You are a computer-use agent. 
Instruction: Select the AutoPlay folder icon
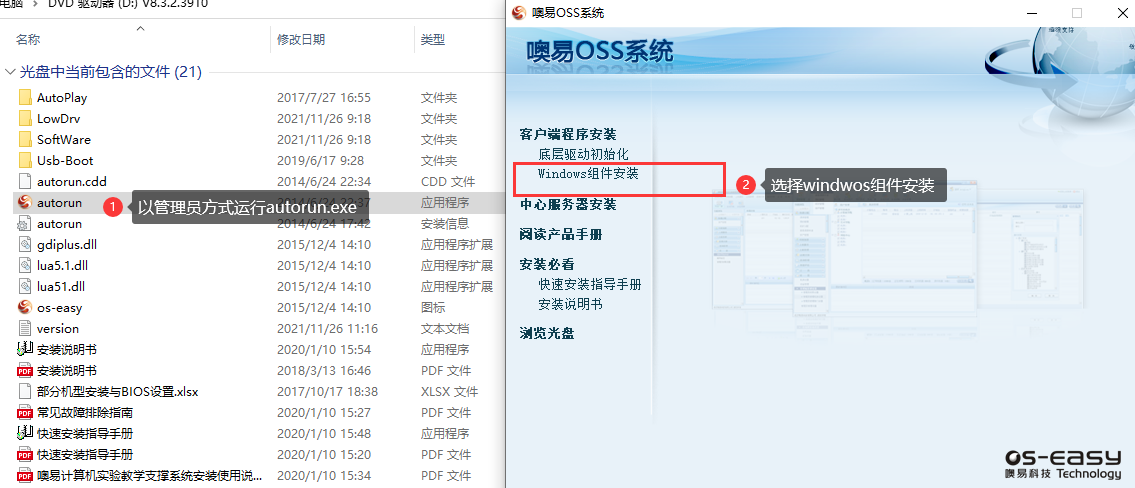26,98
